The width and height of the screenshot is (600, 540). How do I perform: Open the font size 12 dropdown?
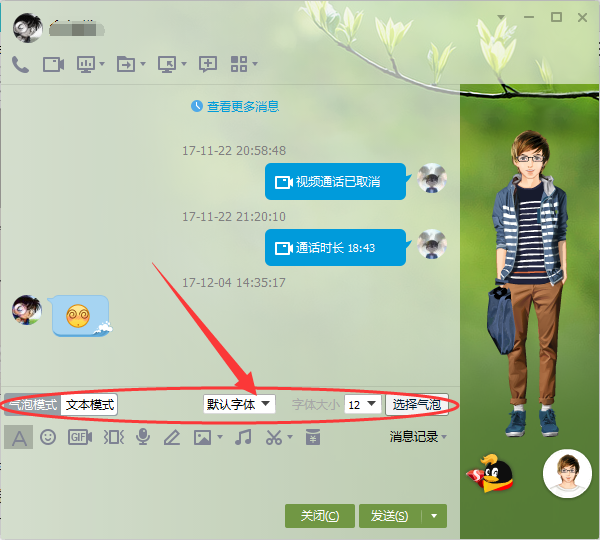coord(363,405)
